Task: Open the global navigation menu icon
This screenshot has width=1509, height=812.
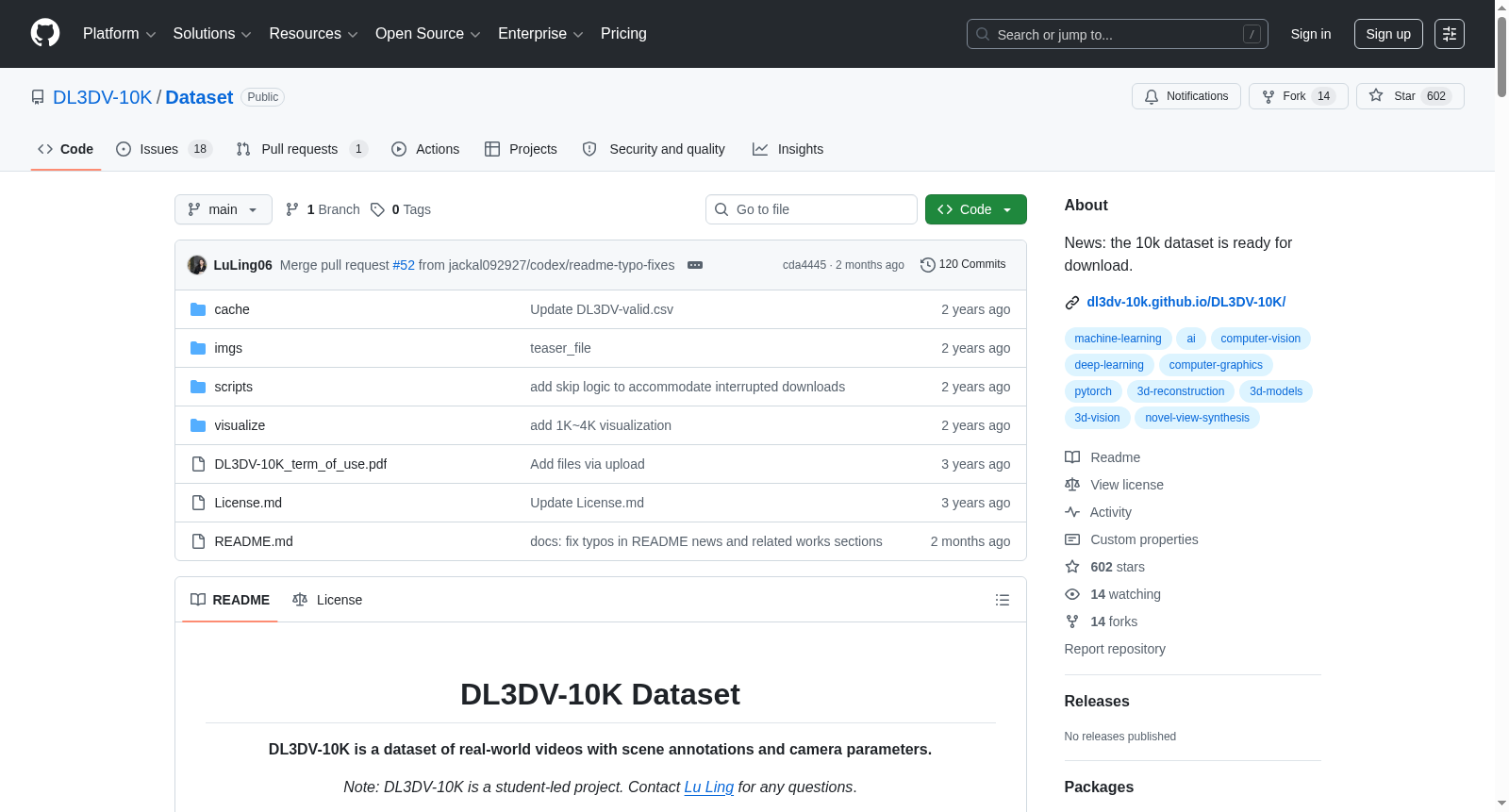Action: pos(1450,34)
